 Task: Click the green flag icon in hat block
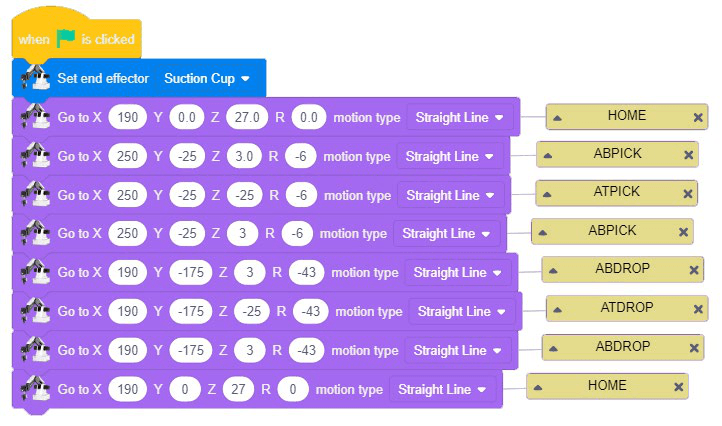point(66,39)
